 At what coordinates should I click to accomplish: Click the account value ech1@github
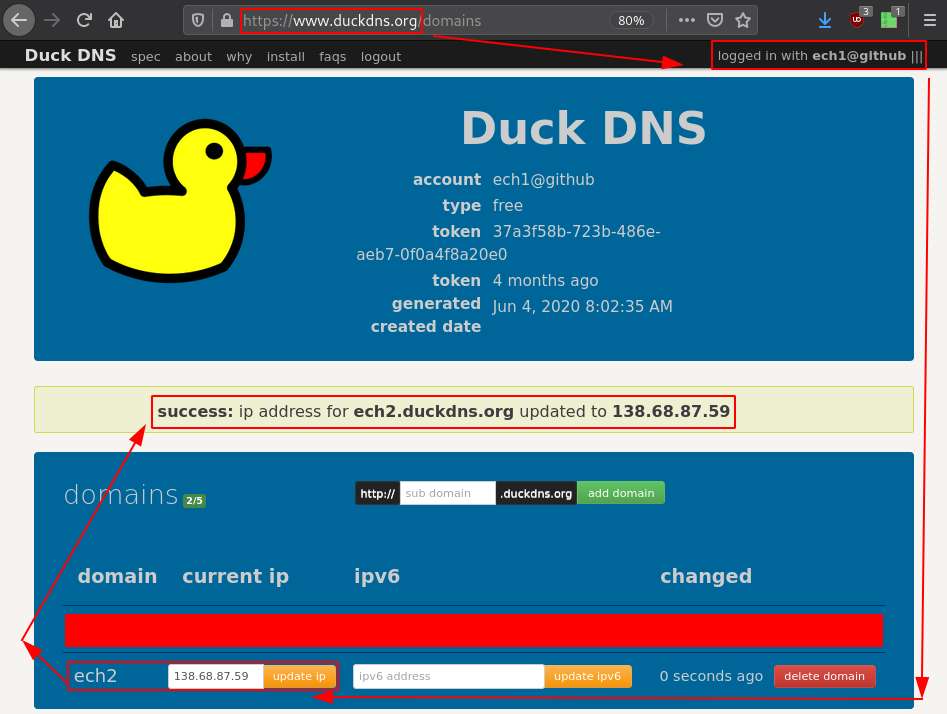point(544,179)
